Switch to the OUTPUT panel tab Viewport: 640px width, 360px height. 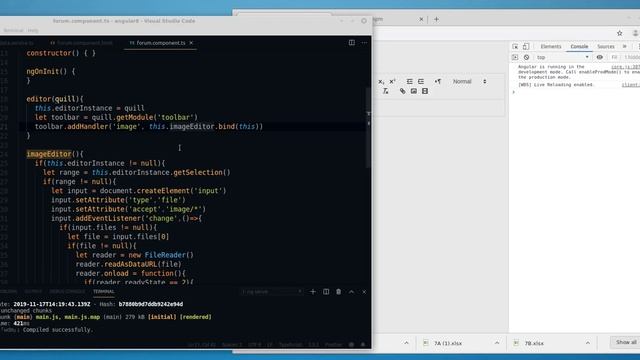coord(33,291)
